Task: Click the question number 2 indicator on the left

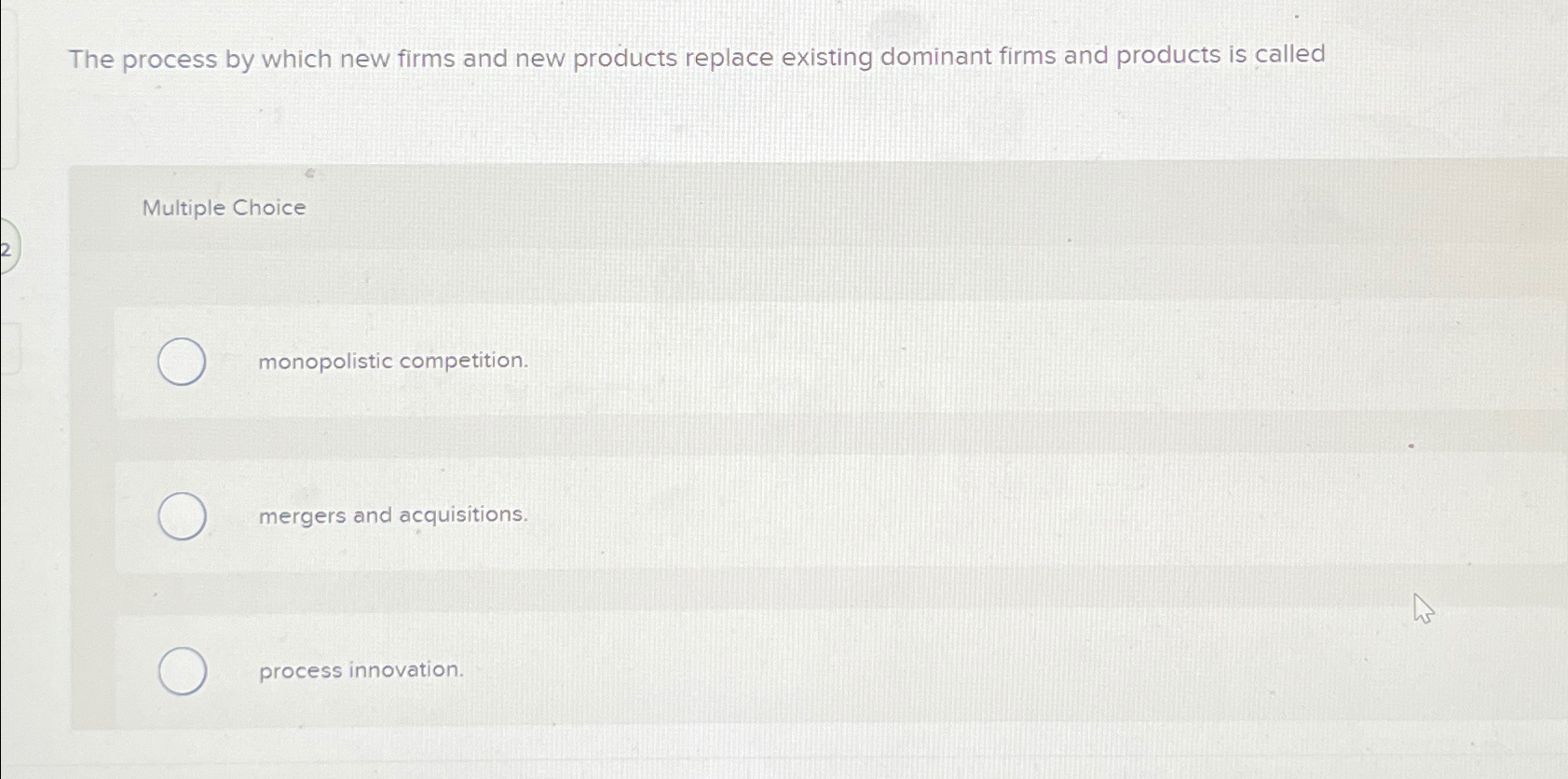Action: (x=6, y=249)
